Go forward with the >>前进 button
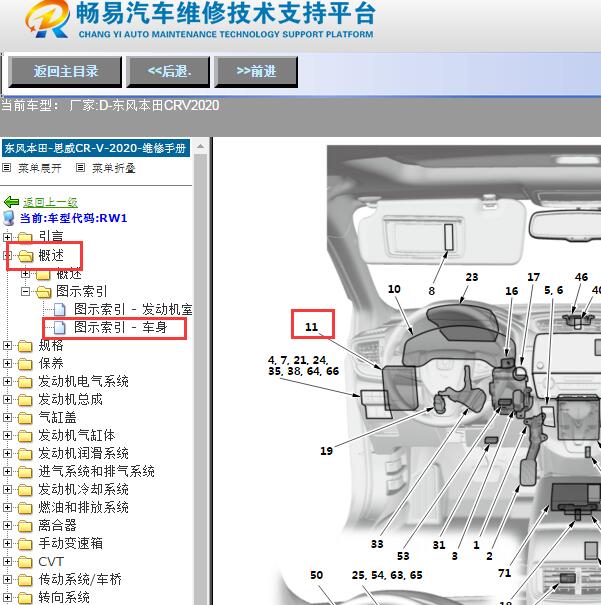This screenshot has width=601, height=605. coord(256,72)
